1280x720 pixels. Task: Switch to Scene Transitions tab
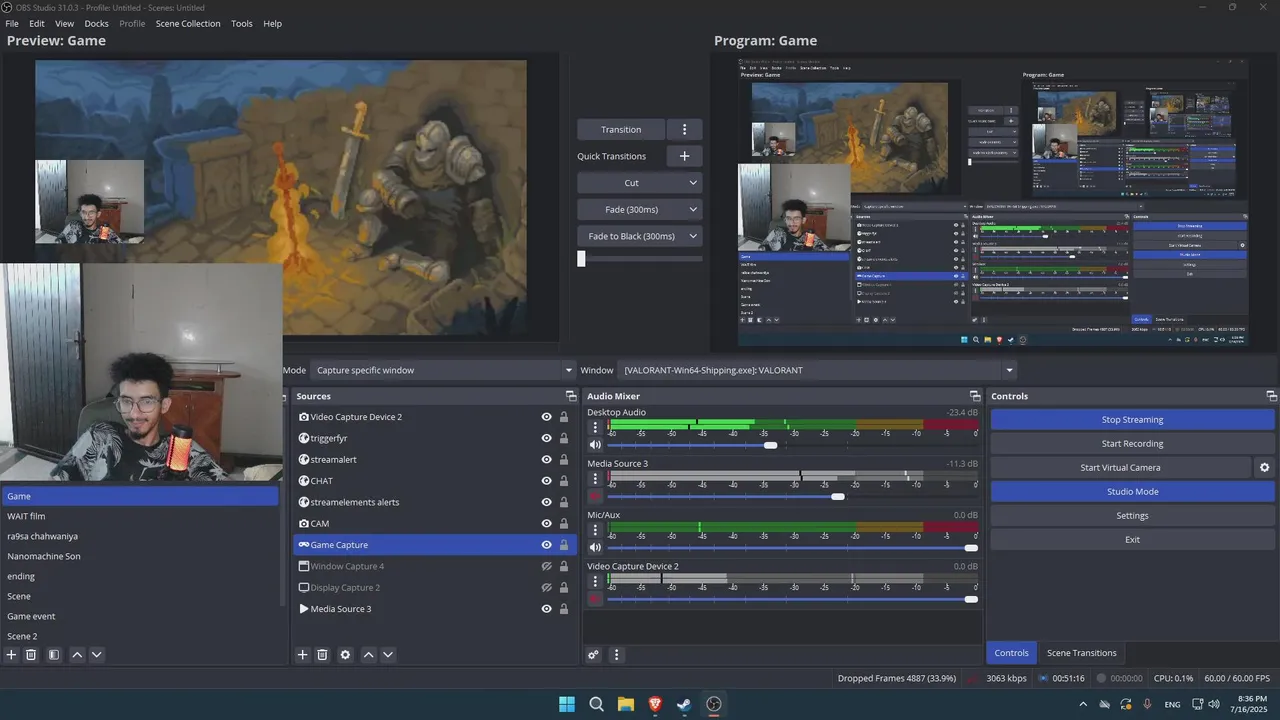tap(1081, 653)
